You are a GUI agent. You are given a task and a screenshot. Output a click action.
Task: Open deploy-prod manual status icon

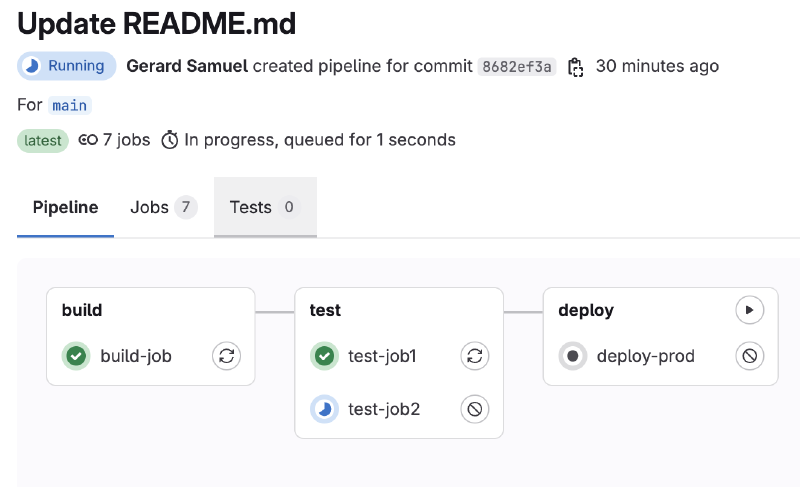point(572,356)
